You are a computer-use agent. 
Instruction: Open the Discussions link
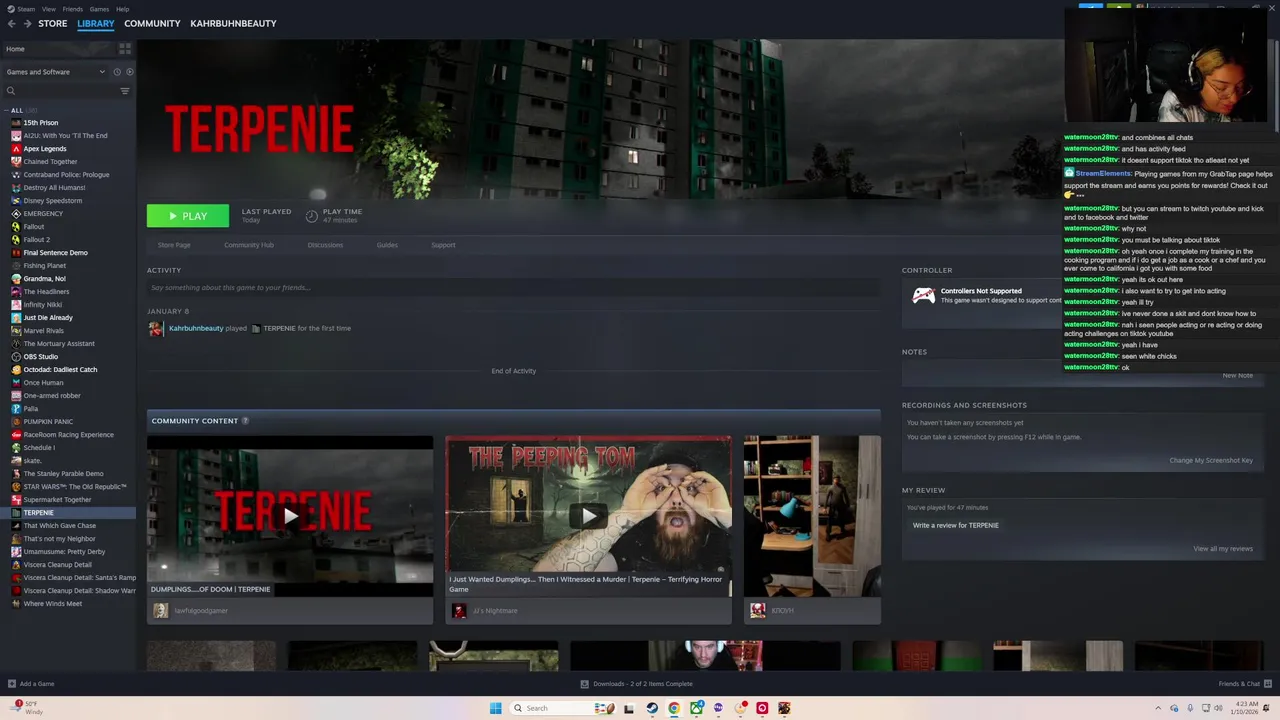click(325, 245)
